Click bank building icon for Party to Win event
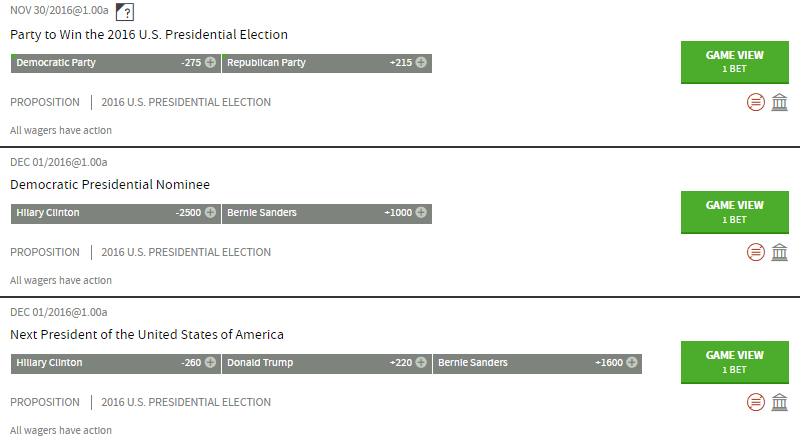The image size is (800, 437). (x=779, y=102)
